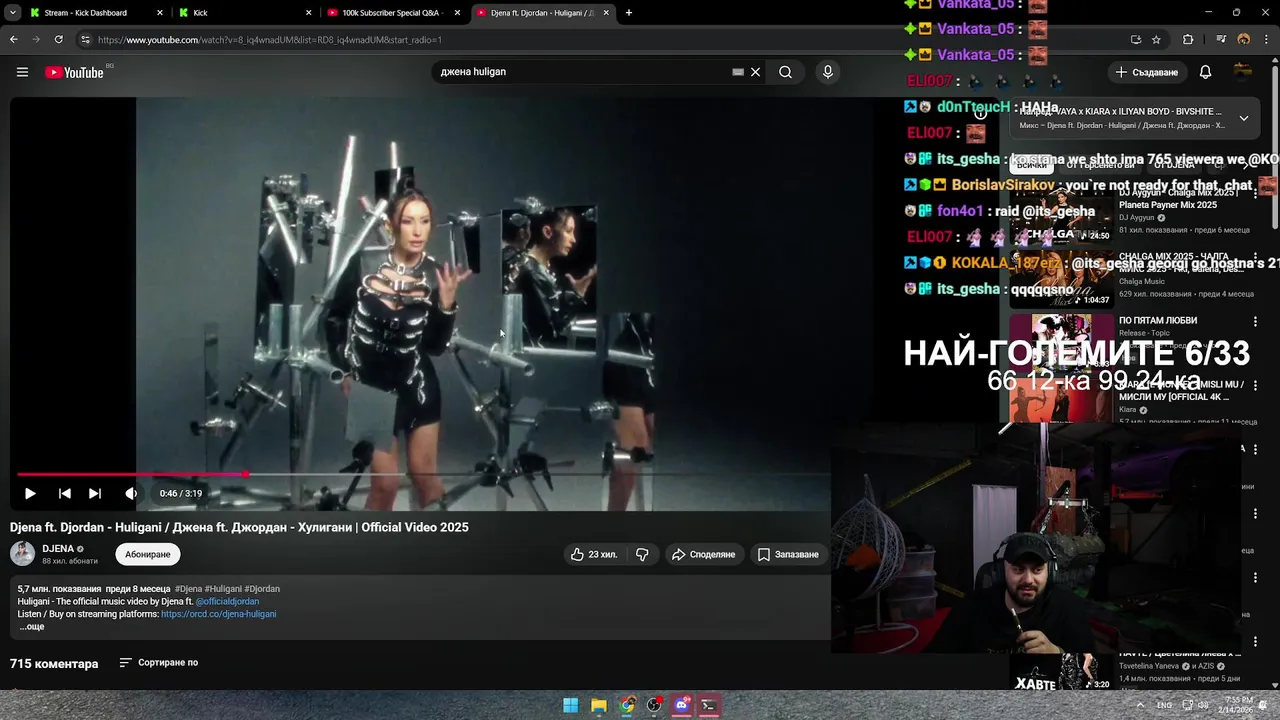Open browser media control icon
The width and height of the screenshot is (1280, 720).
1221,40
